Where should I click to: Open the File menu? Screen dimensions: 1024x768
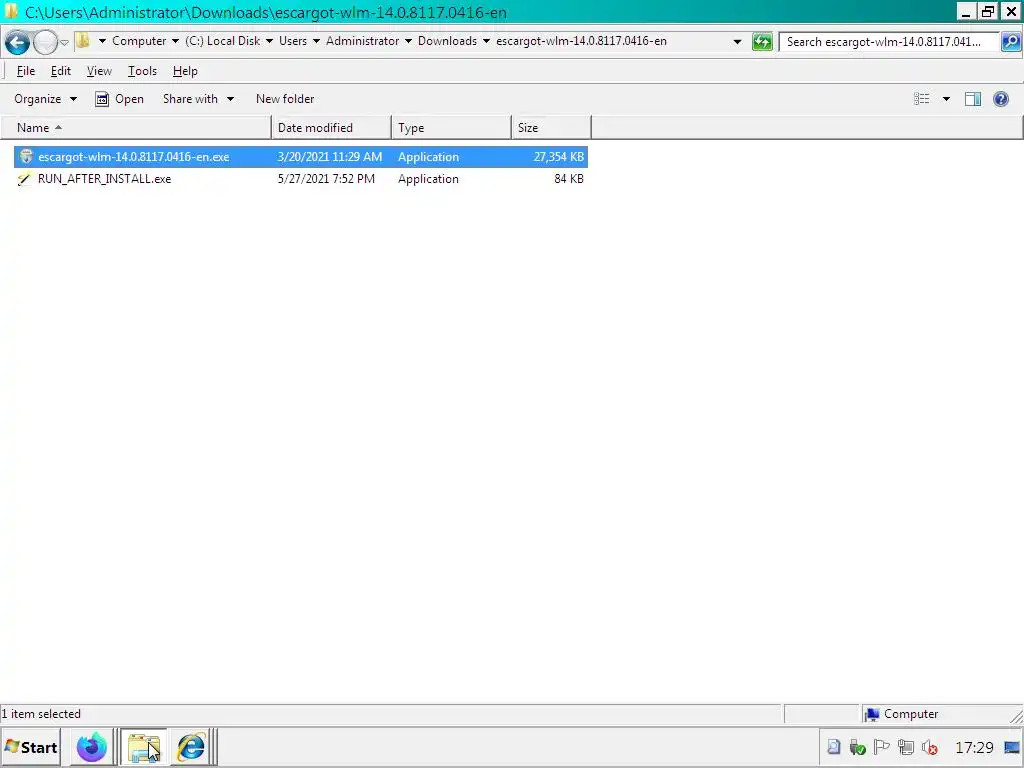point(26,71)
